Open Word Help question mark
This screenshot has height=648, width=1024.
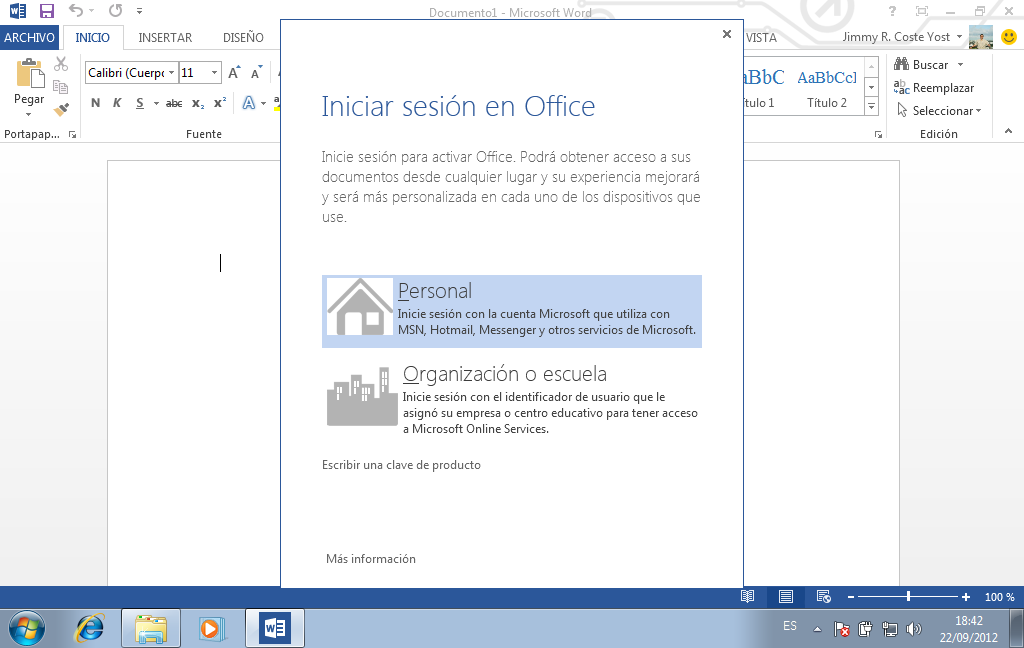pos(892,11)
